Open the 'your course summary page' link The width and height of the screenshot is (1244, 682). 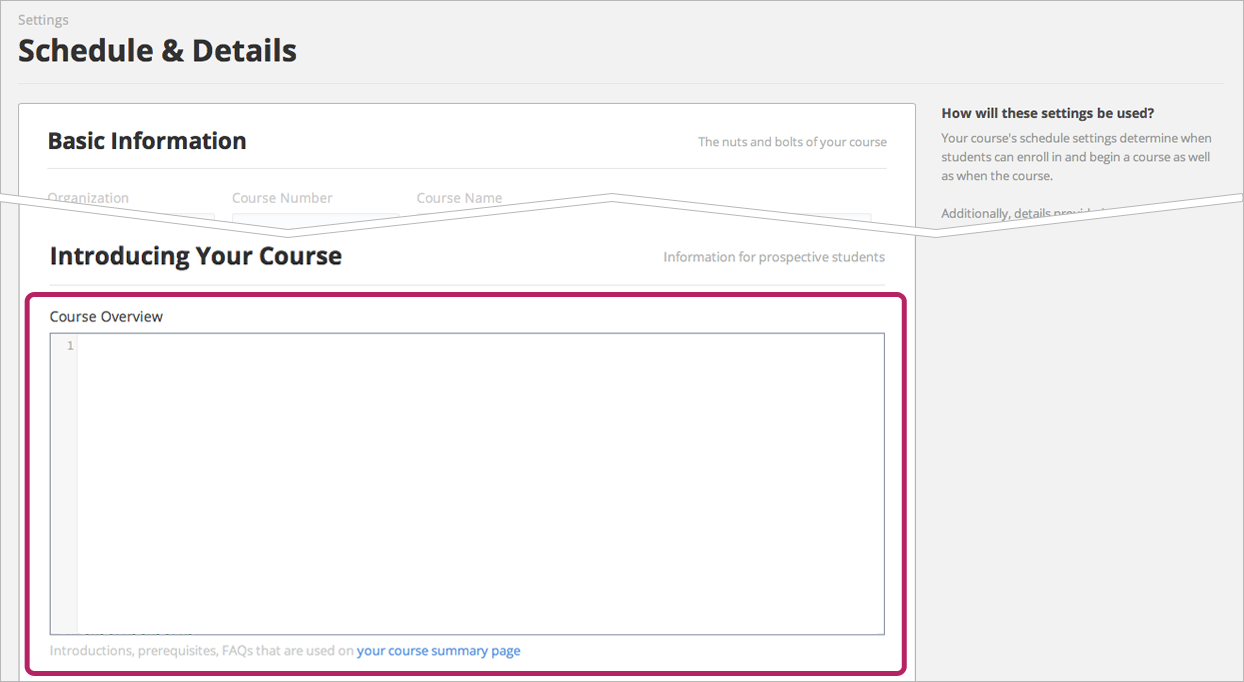(438, 651)
